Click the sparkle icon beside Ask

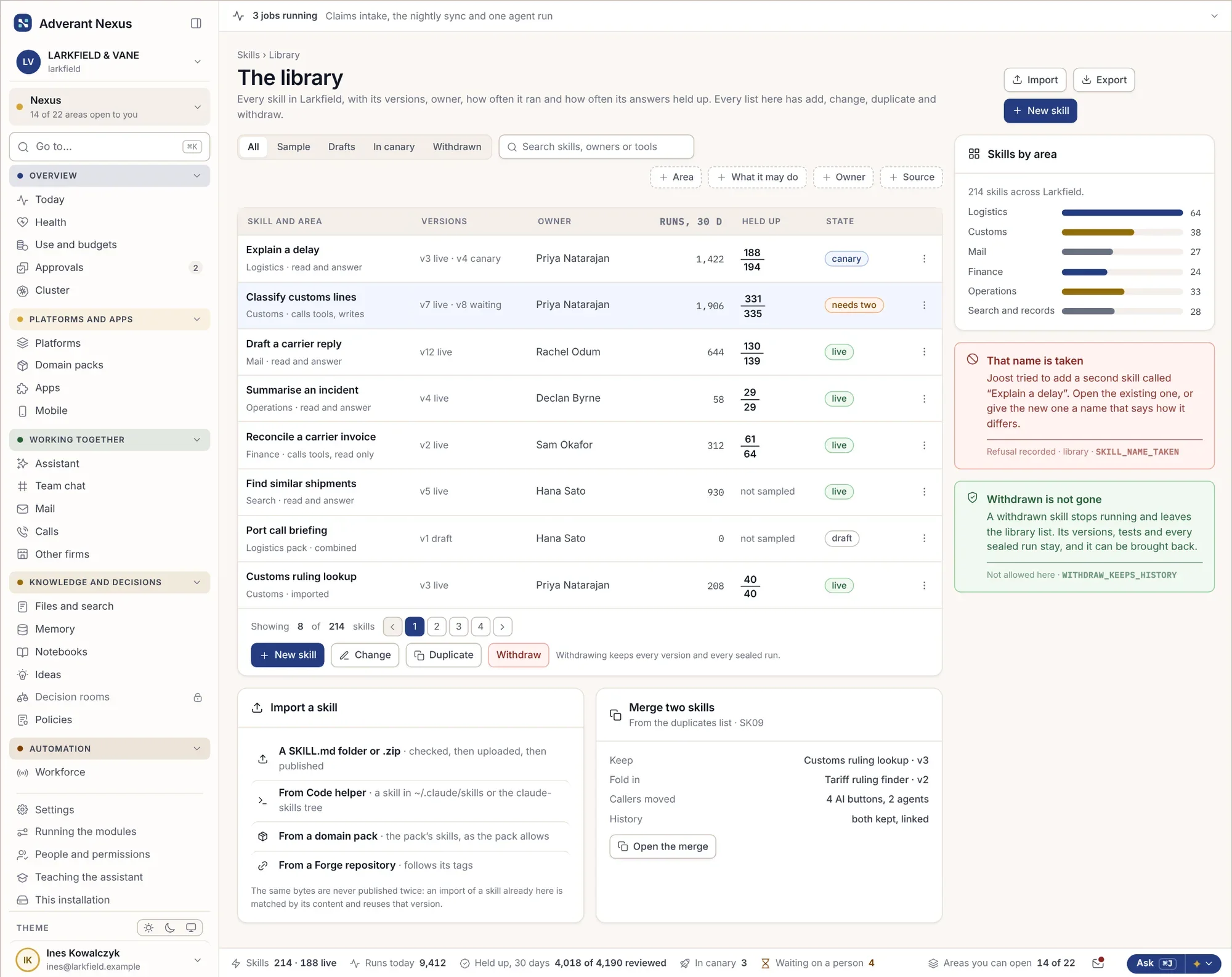(x=1197, y=963)
